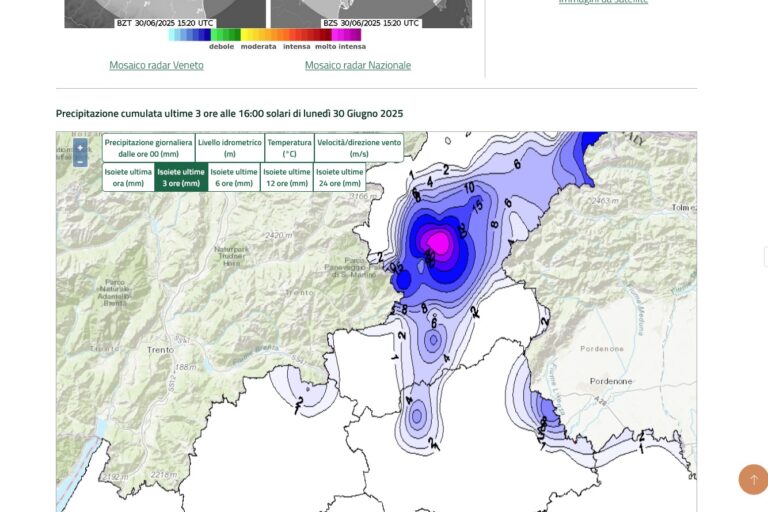The image size is (768, 512).
Task: Click the radar intensity color scale bar
Action: (x=264, y=35)
